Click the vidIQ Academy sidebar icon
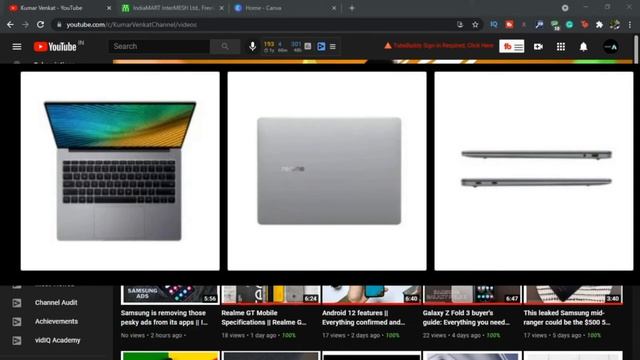 (x=17, y=340)
